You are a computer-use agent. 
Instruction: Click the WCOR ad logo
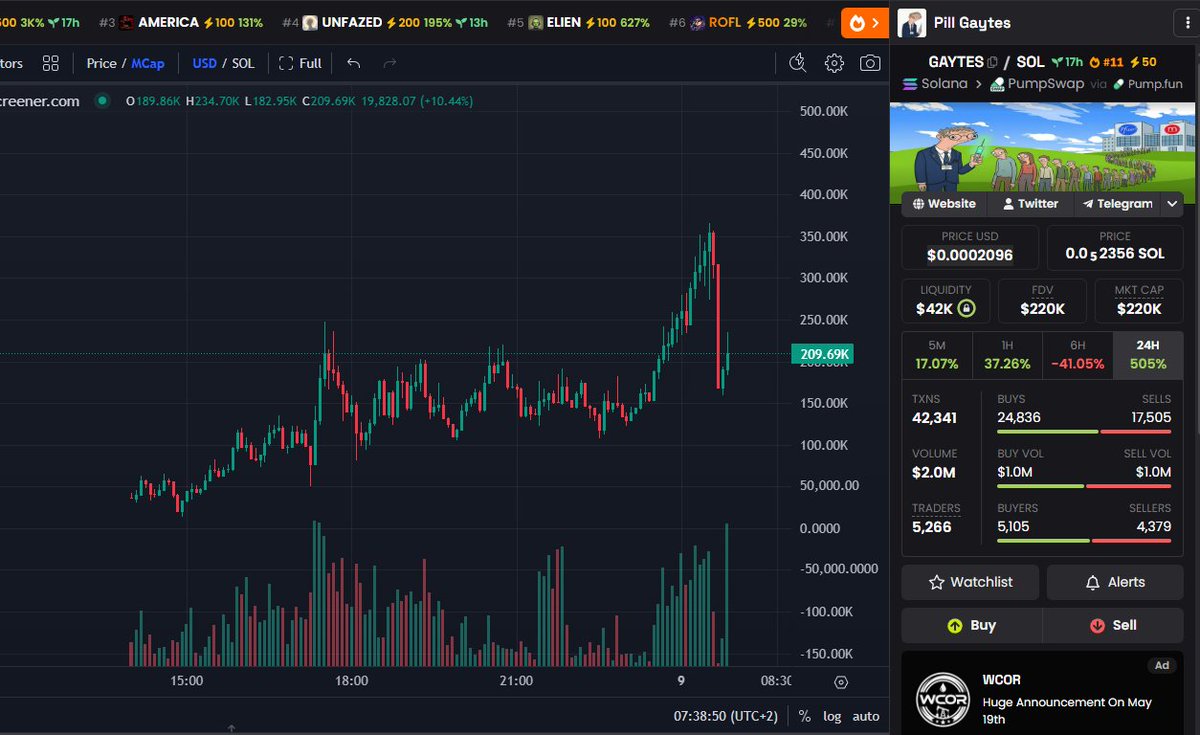943,698
